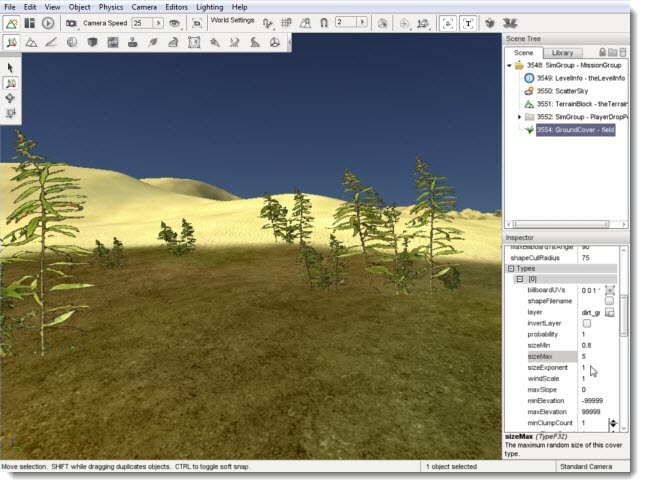This screenshot has height=487, width=645.
Task: Click the sizeMin value field
Action: point(592,344)
